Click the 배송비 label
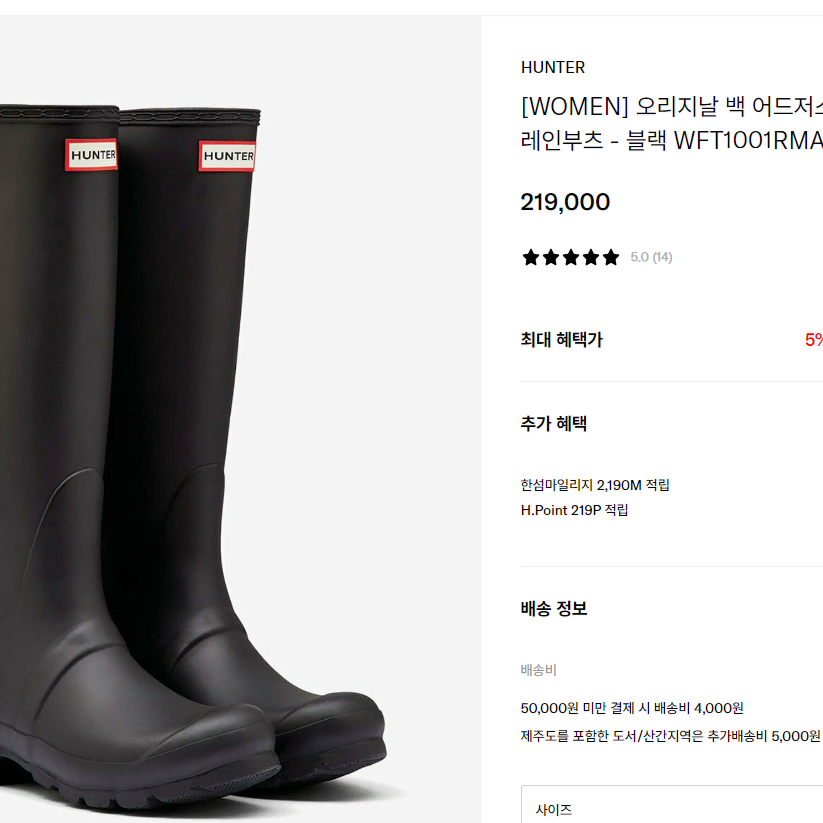Image resolution: width=823 pixels, height=823 pixels. tap(539, 670)
